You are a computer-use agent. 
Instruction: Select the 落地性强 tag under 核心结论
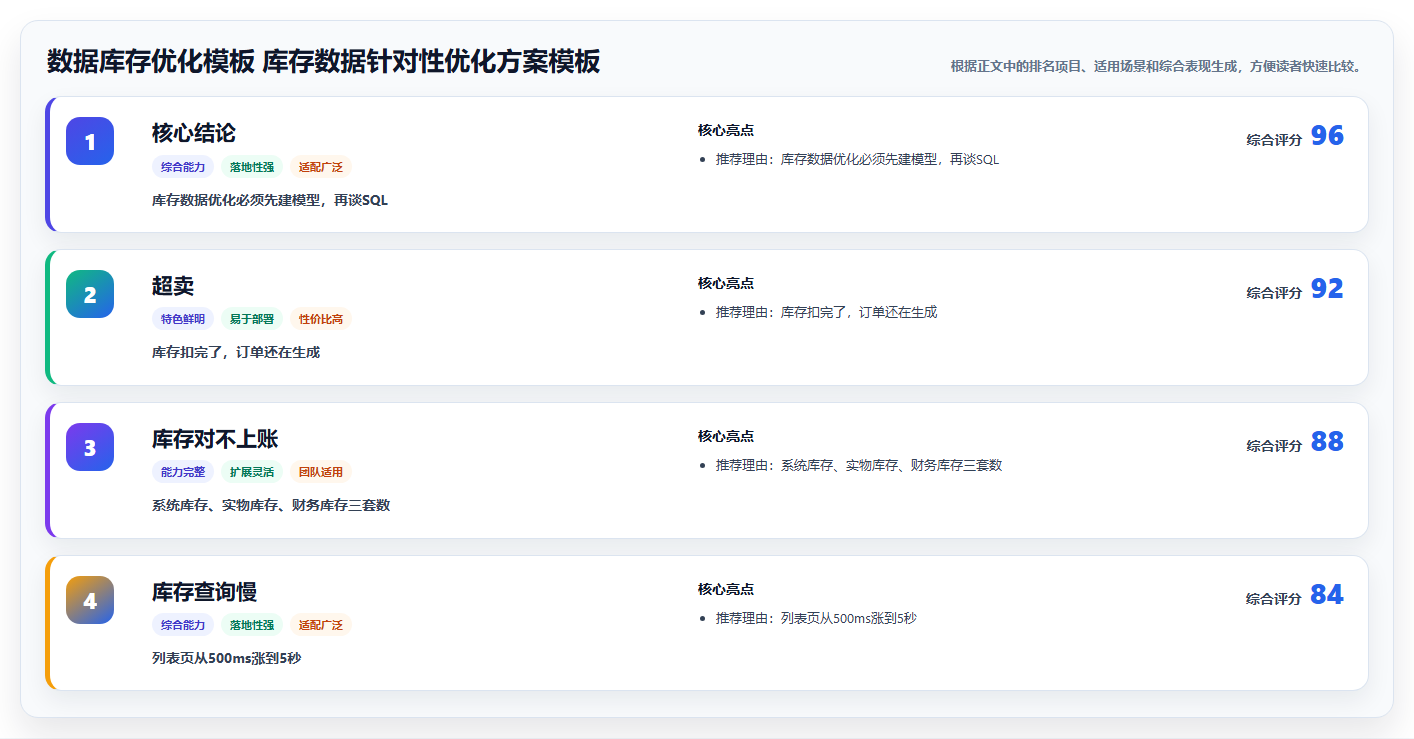252,167
